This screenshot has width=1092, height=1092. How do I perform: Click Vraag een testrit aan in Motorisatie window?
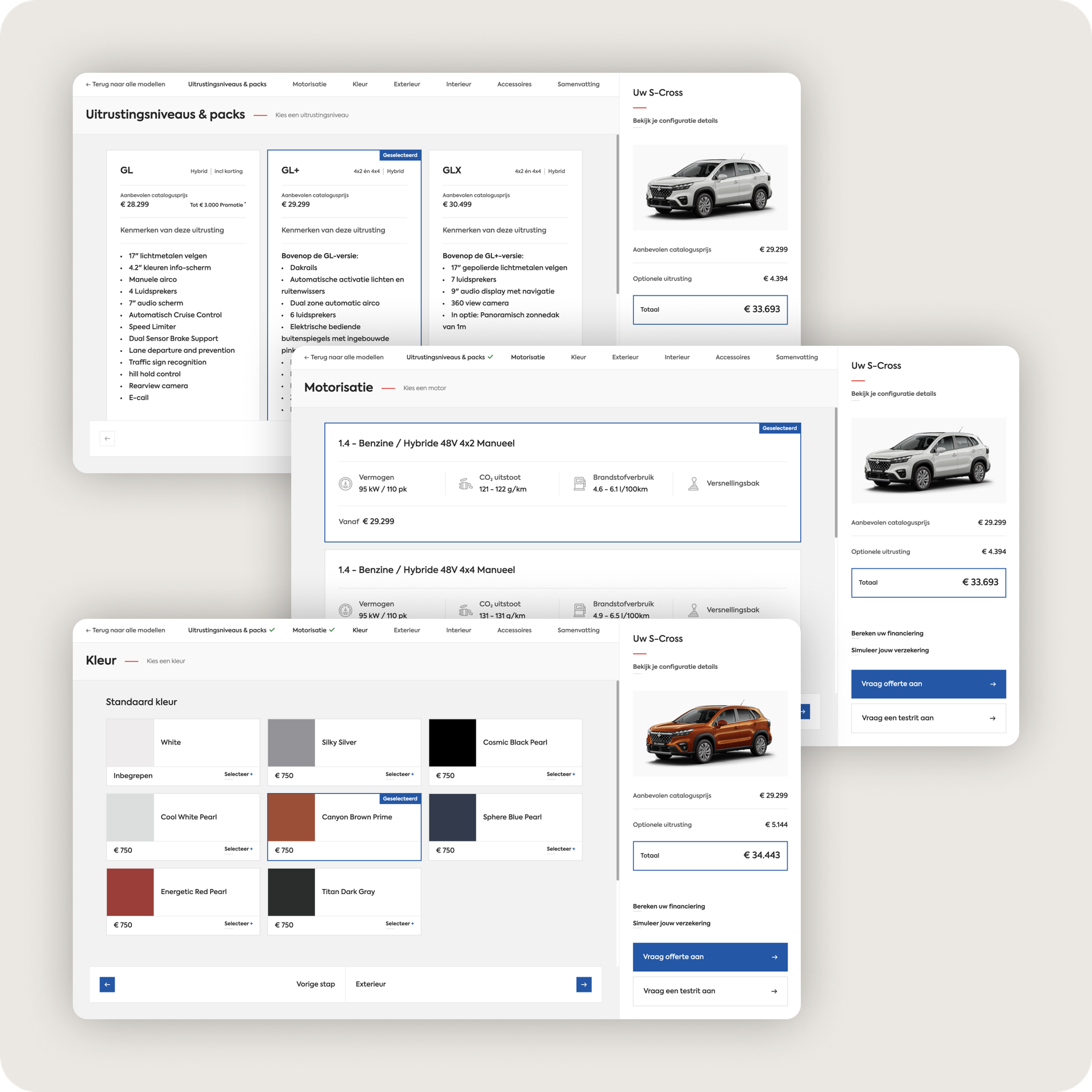tap(928, 718)
